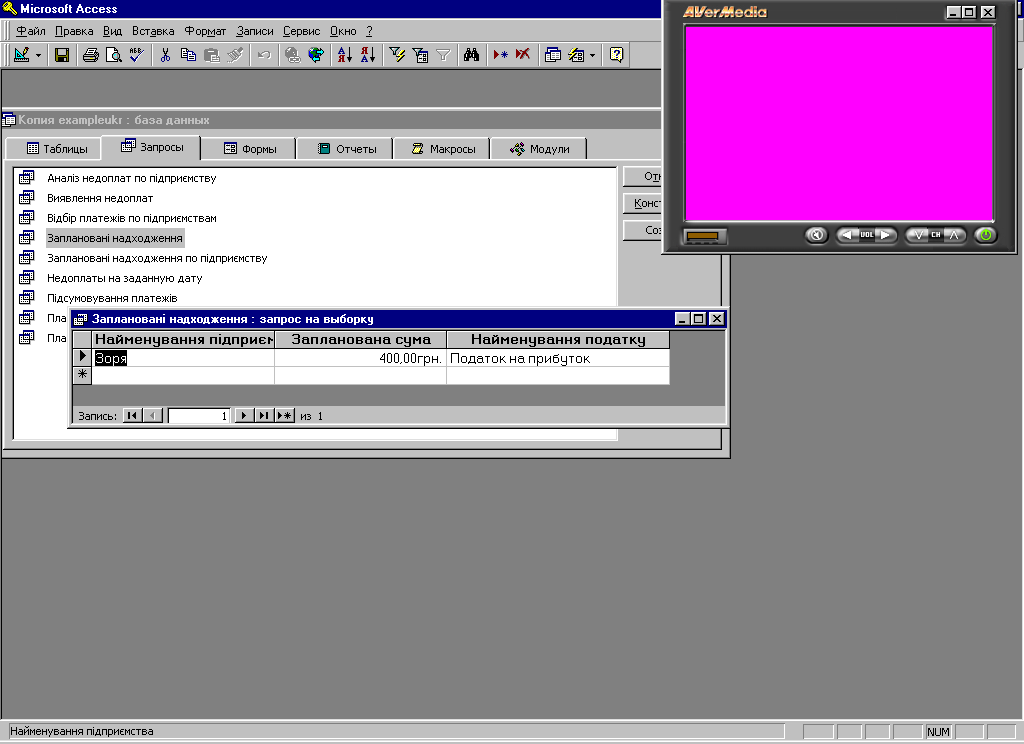The height and width of the screenshot is (744, 1024).
Task: Click new record navigation button
Action: click(x=285, y=415)
